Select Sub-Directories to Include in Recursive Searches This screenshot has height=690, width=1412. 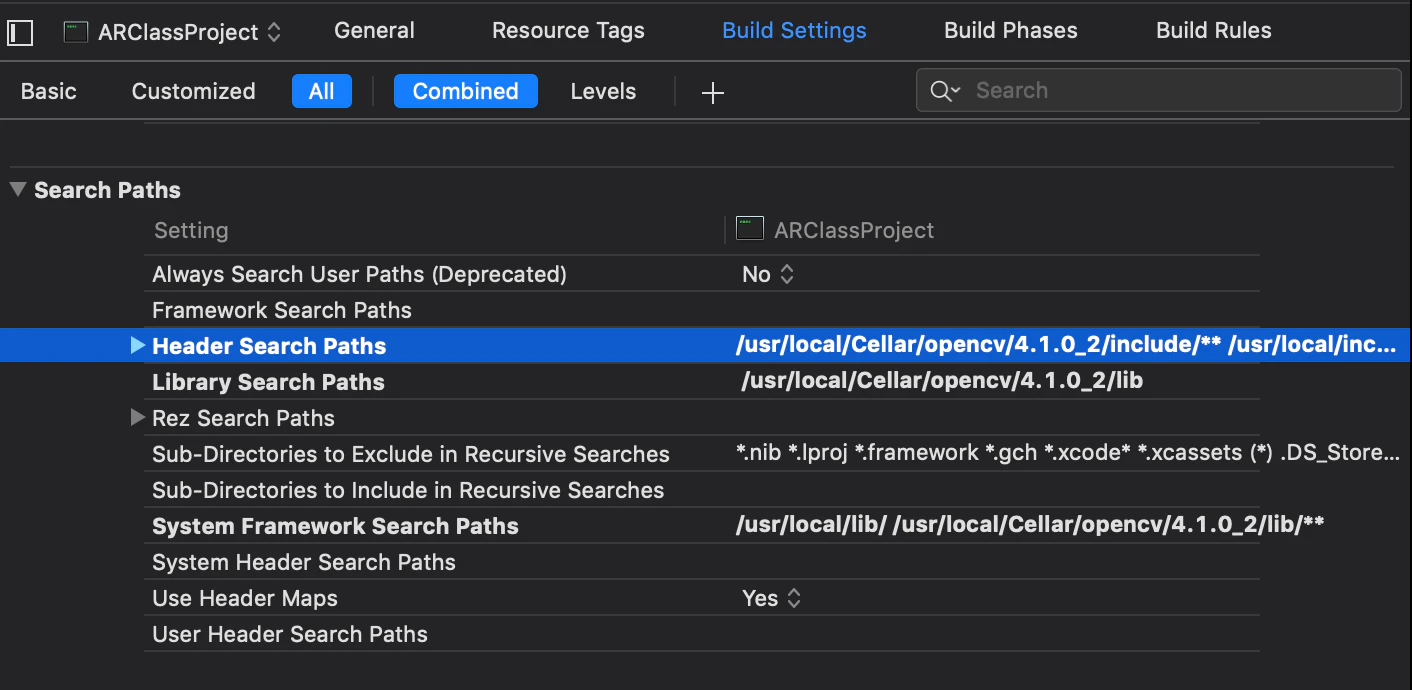408,490
